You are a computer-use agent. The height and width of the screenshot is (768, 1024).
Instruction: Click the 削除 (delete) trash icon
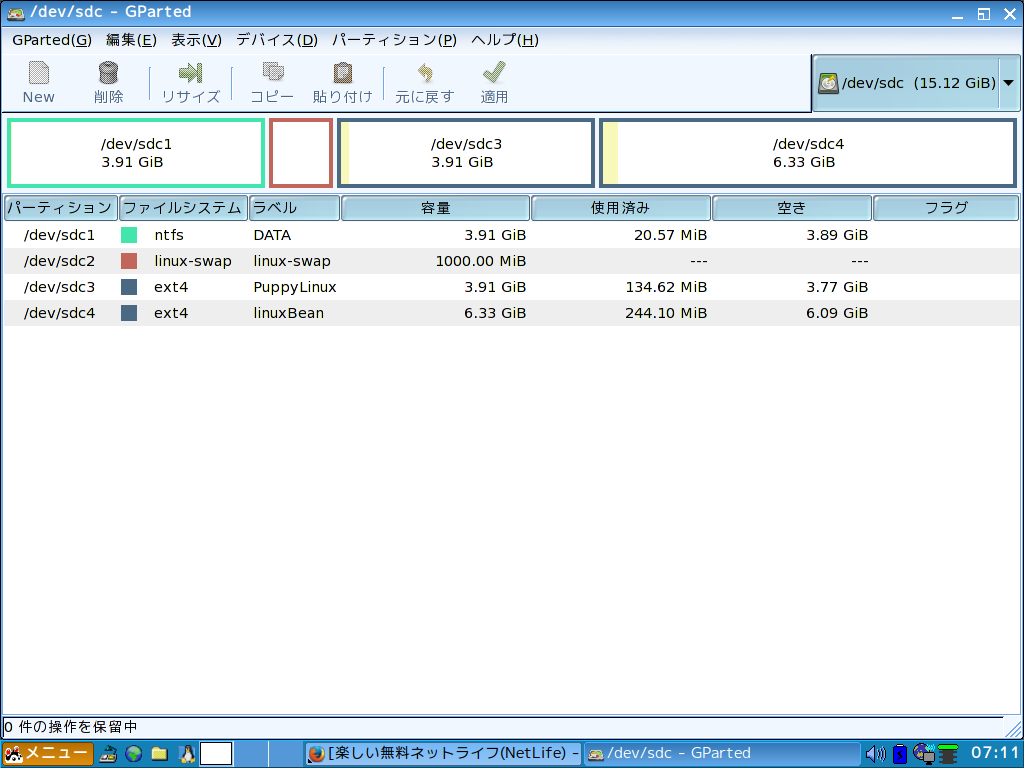(108, 73)
